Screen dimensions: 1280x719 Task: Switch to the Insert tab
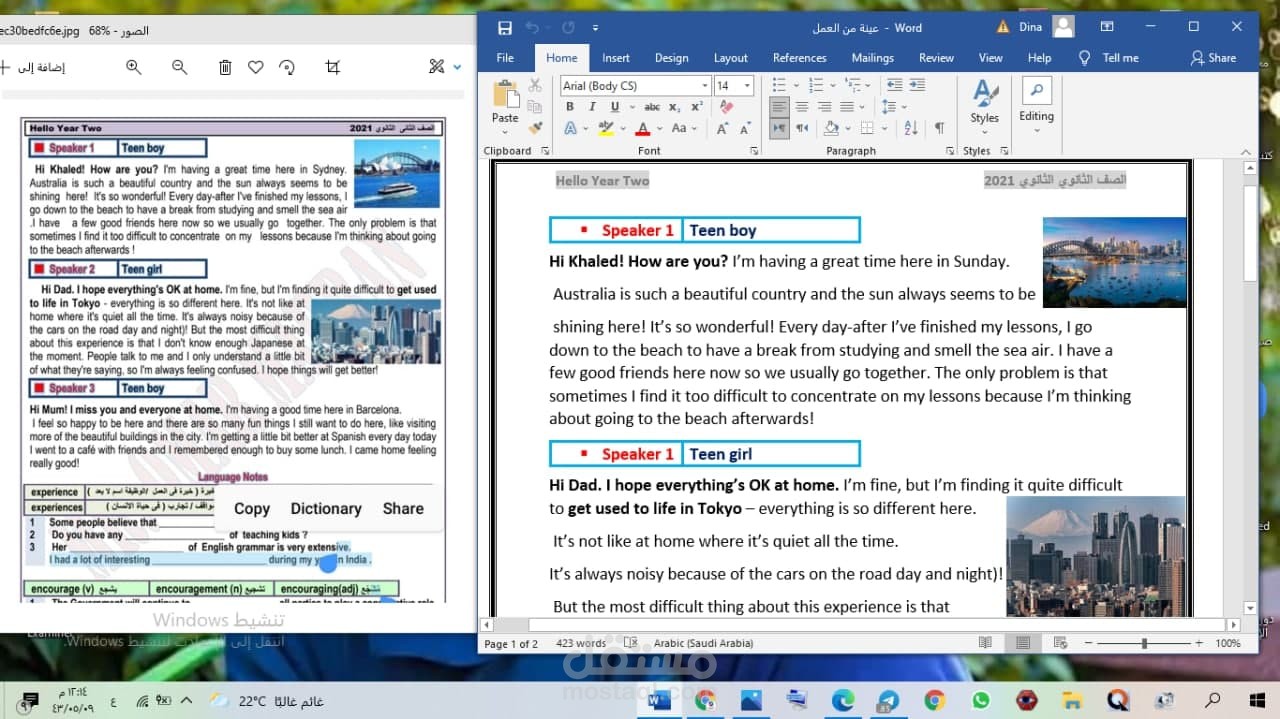pos(616,58)
